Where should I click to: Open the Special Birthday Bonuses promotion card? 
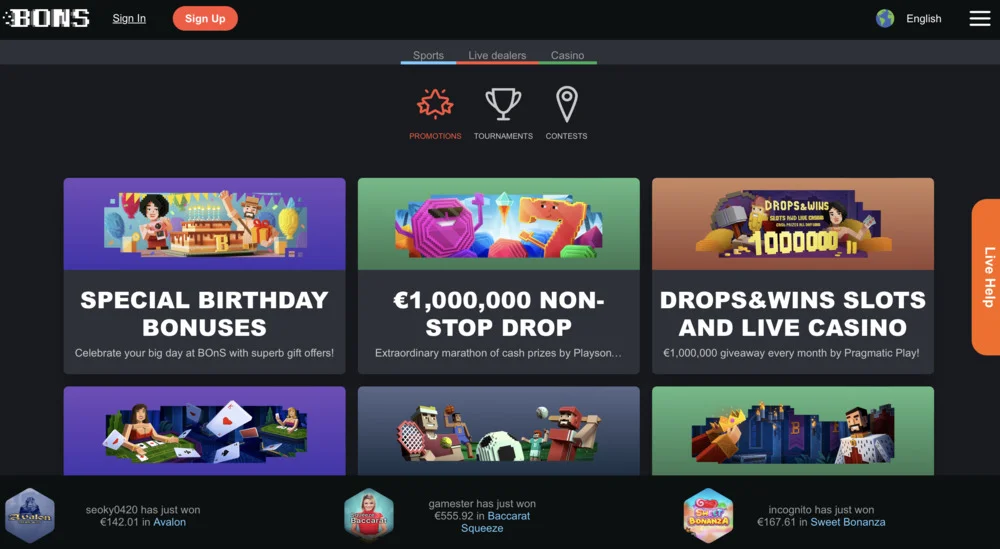pos(204,275)
